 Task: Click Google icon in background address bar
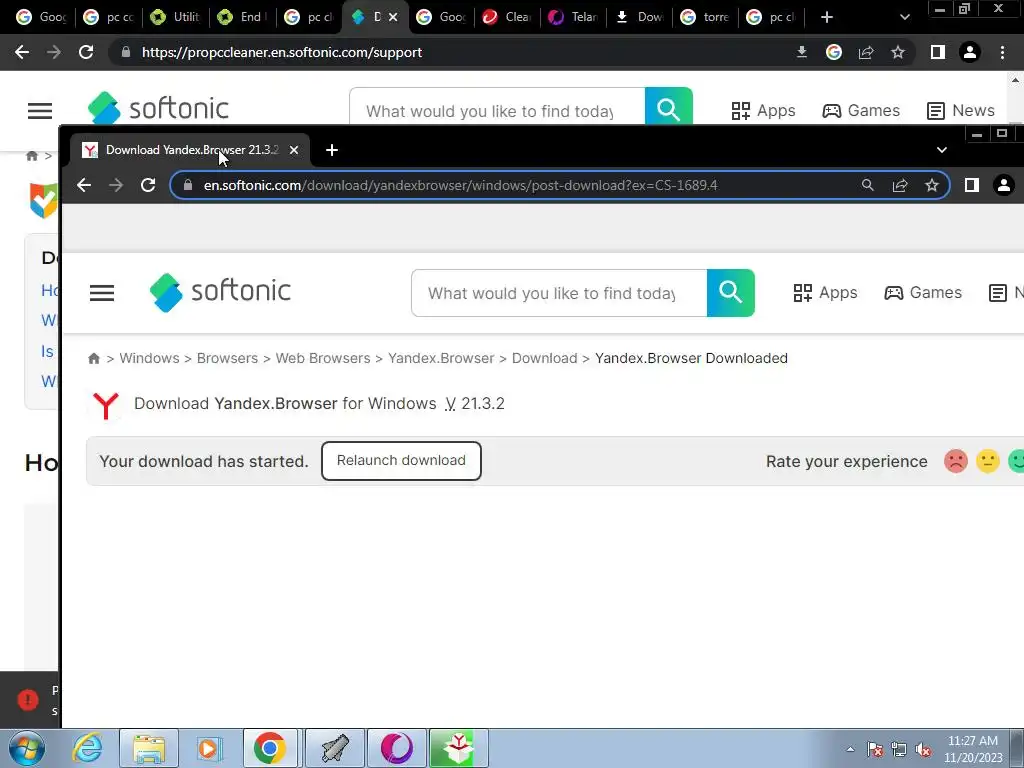point(834,52)
